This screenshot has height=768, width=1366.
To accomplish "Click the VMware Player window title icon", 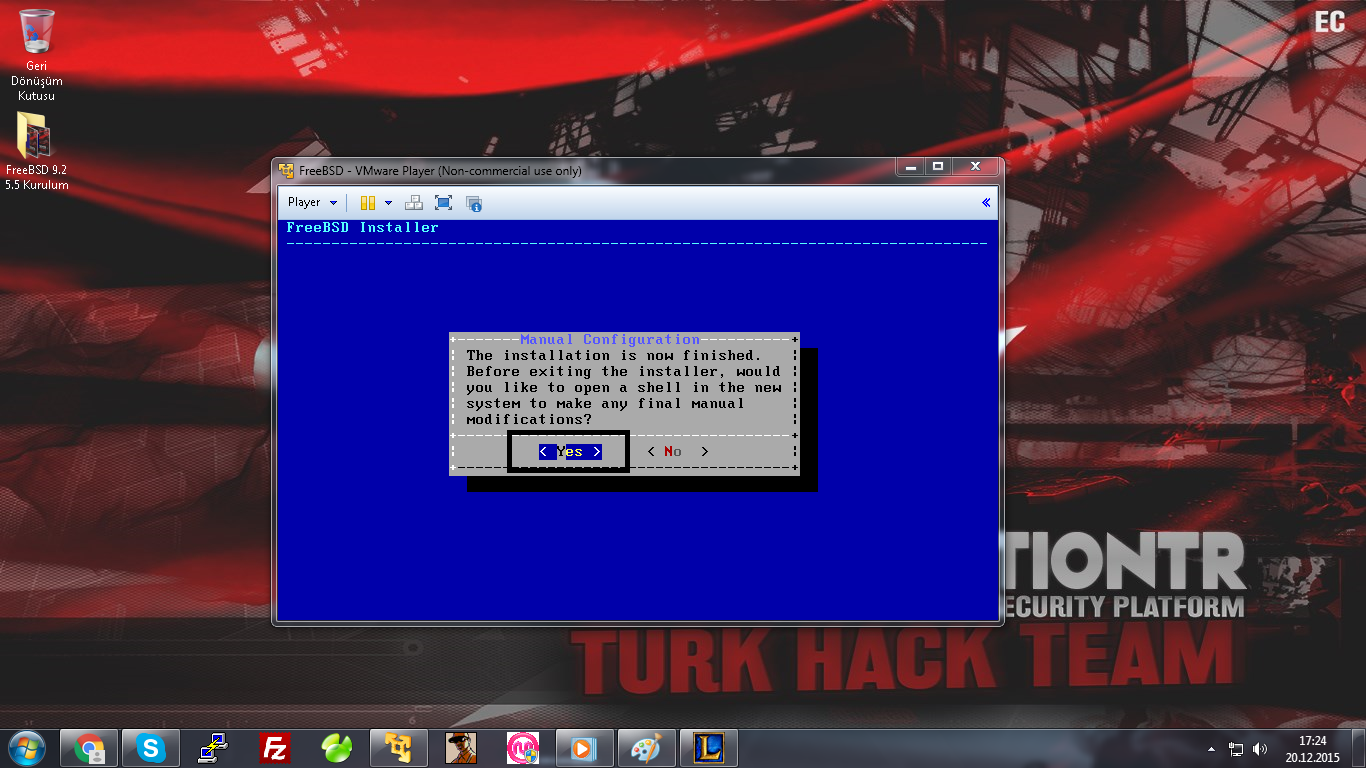I will pos(287,170).
